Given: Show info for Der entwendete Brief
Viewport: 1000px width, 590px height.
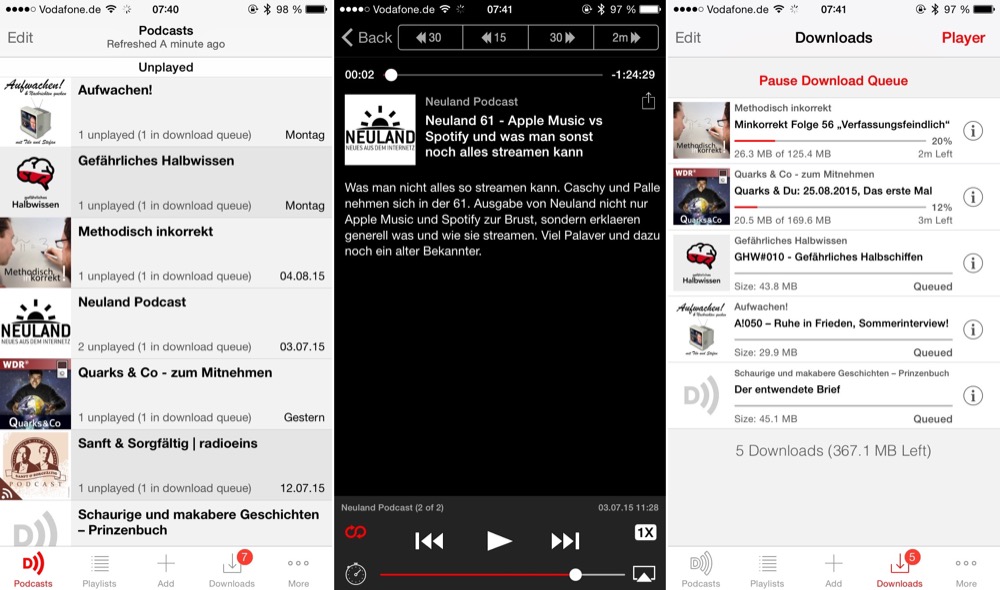Looking at the screenshot, I should click(972, 396).
